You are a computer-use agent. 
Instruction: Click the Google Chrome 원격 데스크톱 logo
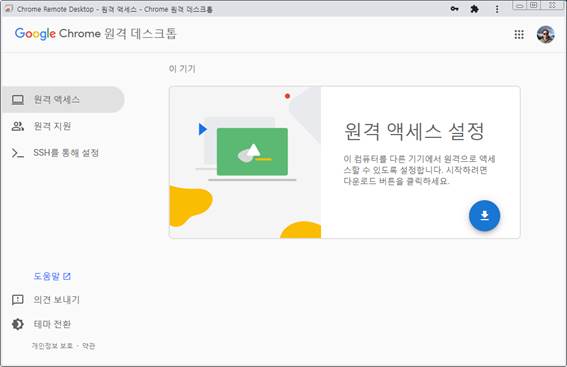coord(95,34)
